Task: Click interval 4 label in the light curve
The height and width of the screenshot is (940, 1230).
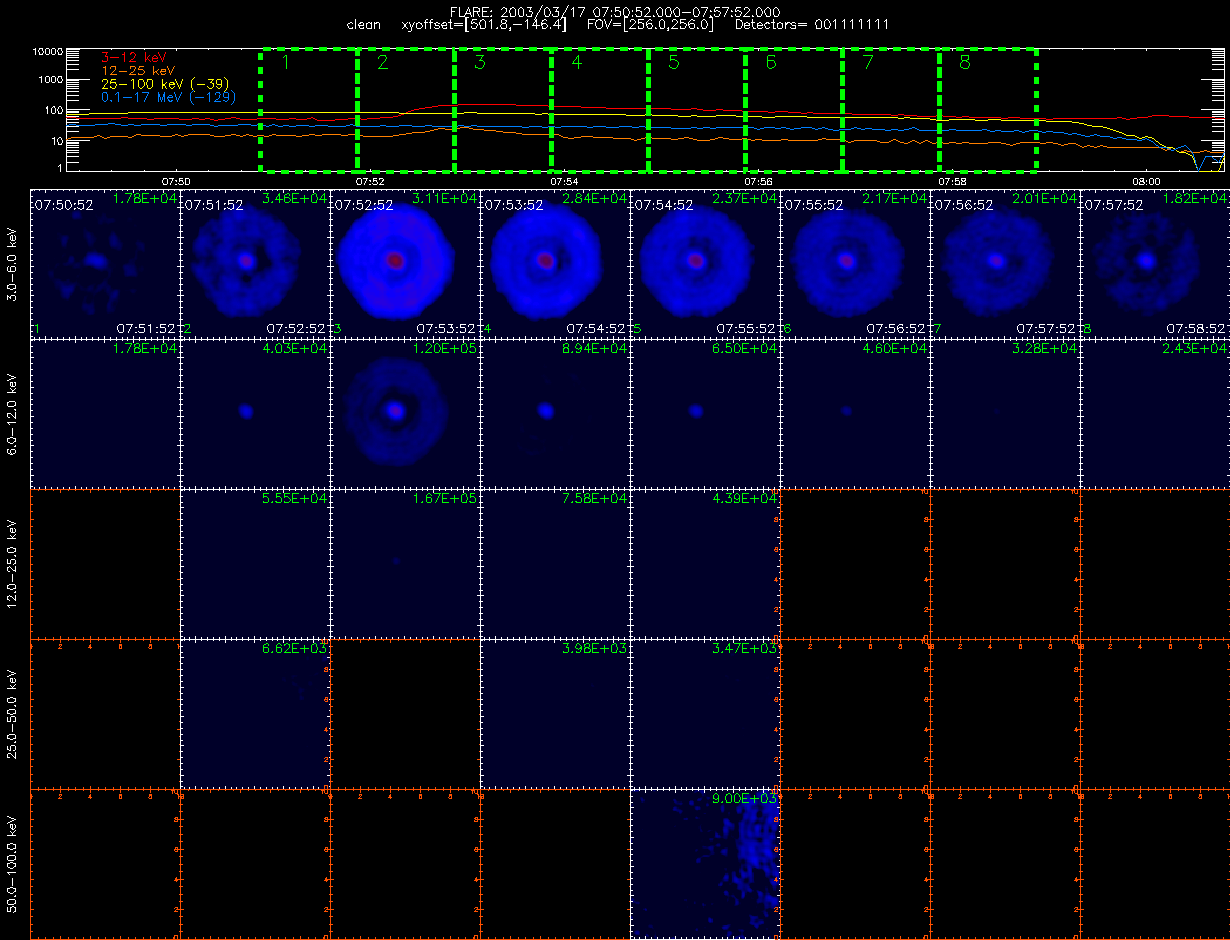Action: pos(576,63)
